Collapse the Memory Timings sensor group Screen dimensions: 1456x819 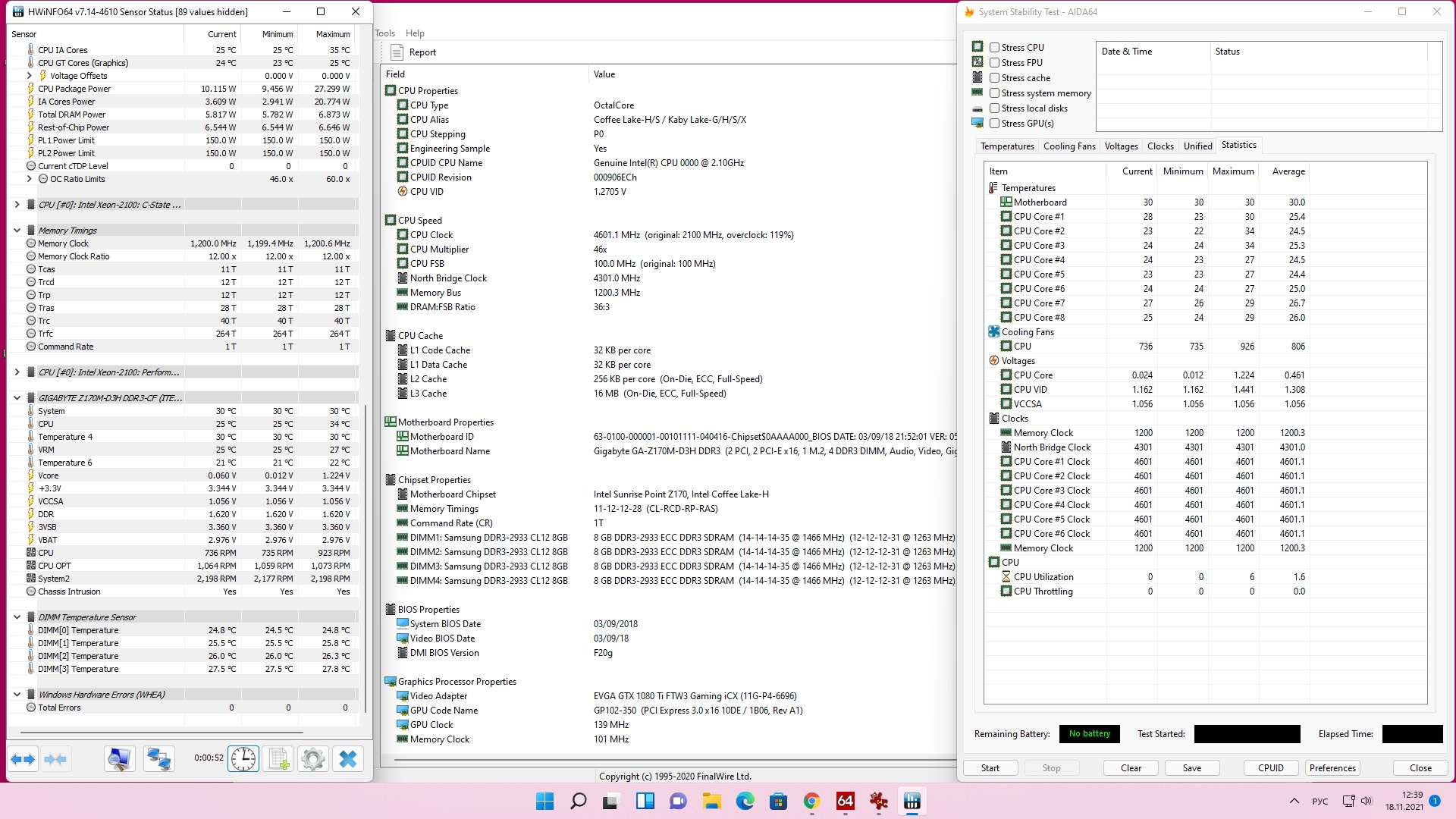17,231
